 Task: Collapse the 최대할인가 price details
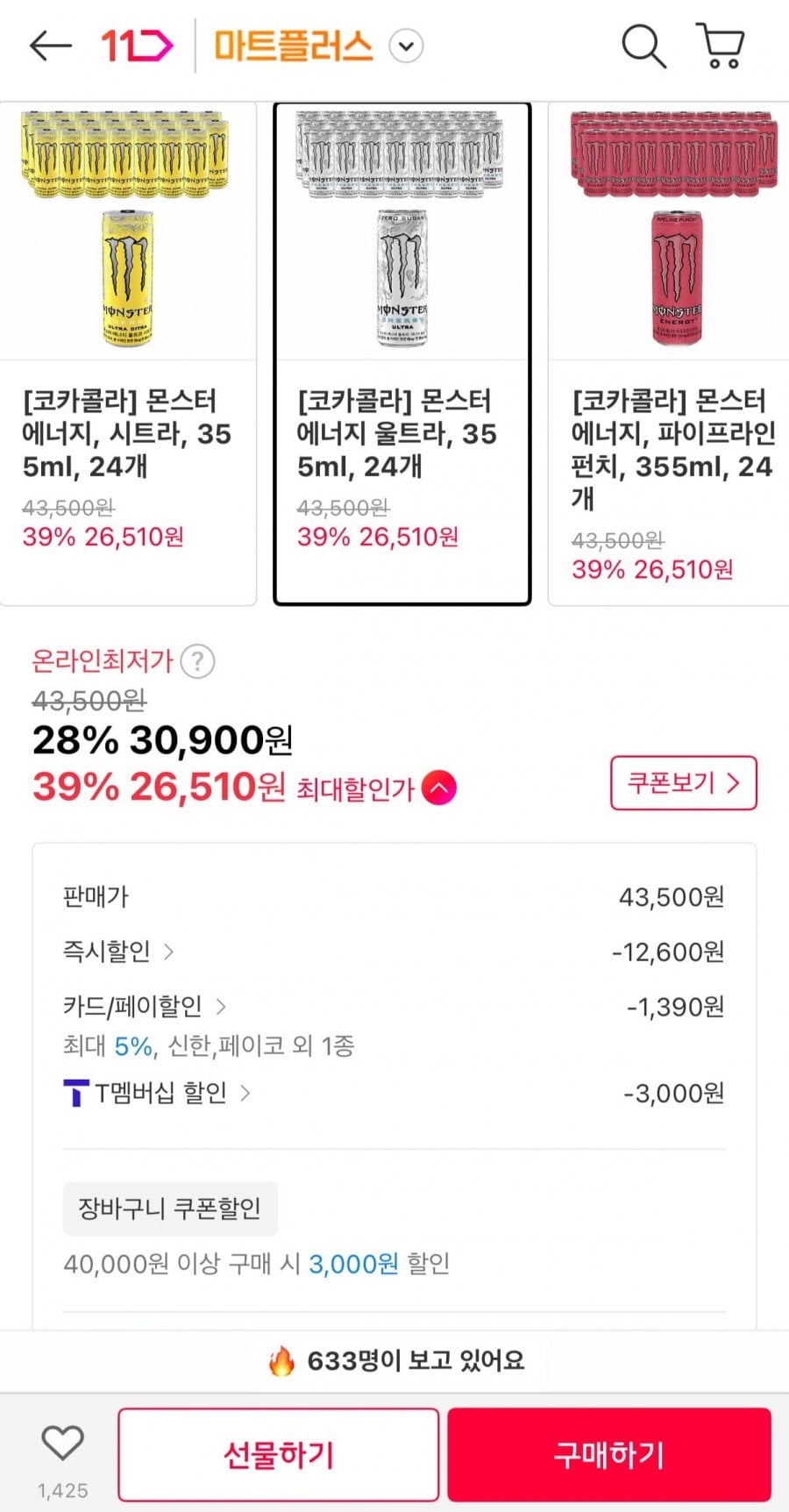pyautogui.click(x=439, y=788)
